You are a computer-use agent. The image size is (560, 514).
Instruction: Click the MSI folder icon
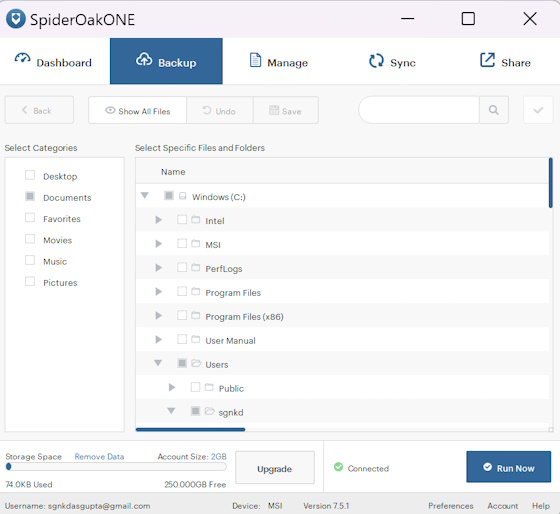(195, 244)
